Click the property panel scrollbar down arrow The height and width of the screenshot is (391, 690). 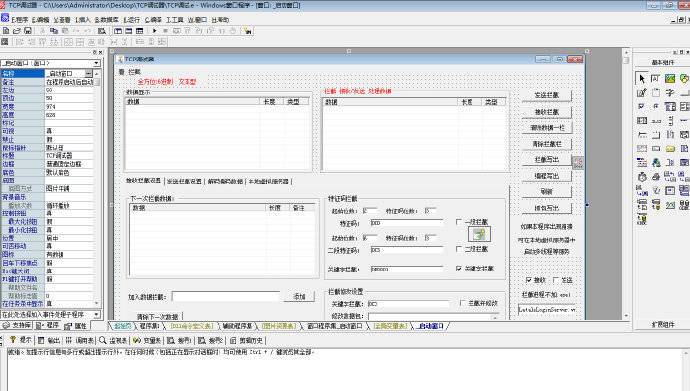pyautogui.click(x=97, y=303)
